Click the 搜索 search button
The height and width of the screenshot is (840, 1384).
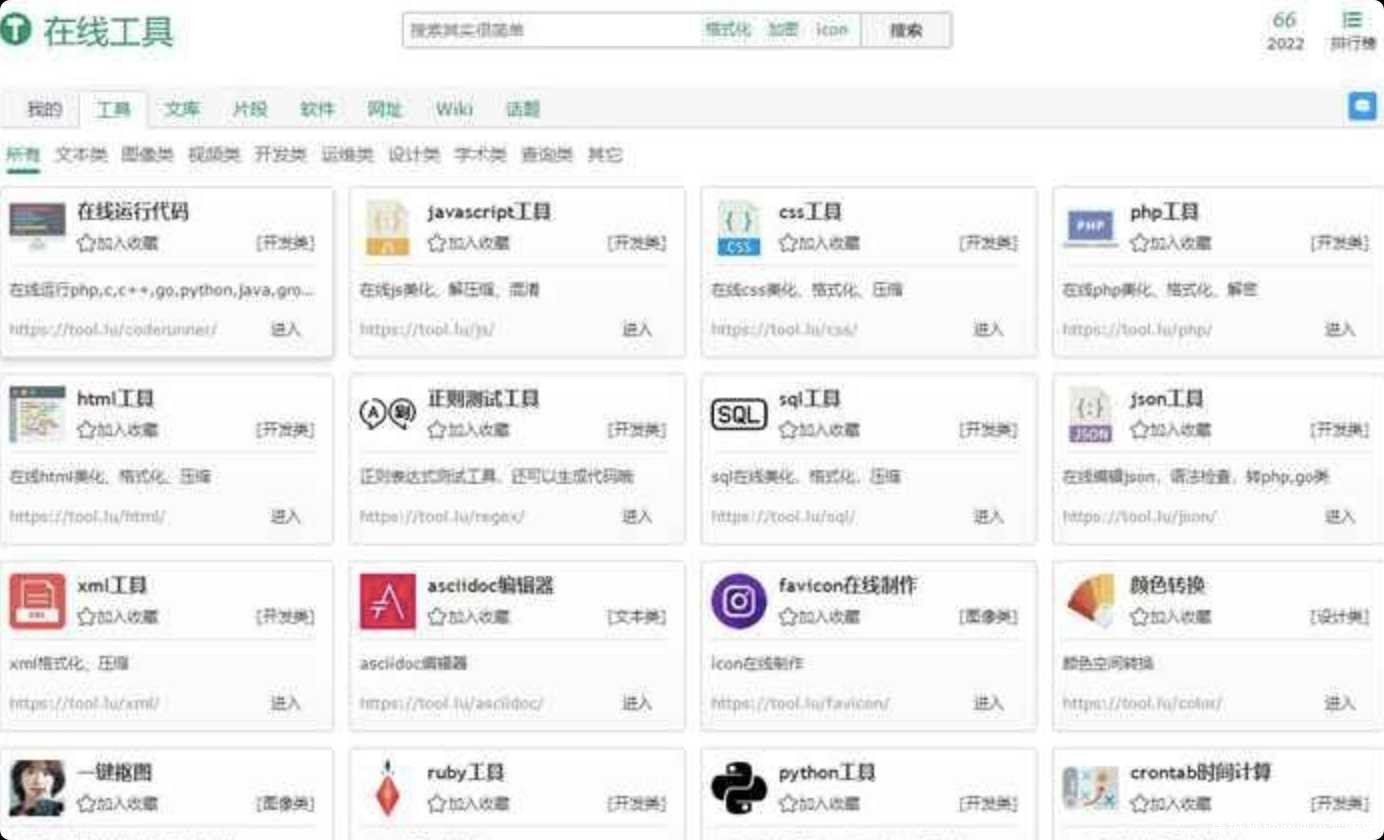pos(906,30)
